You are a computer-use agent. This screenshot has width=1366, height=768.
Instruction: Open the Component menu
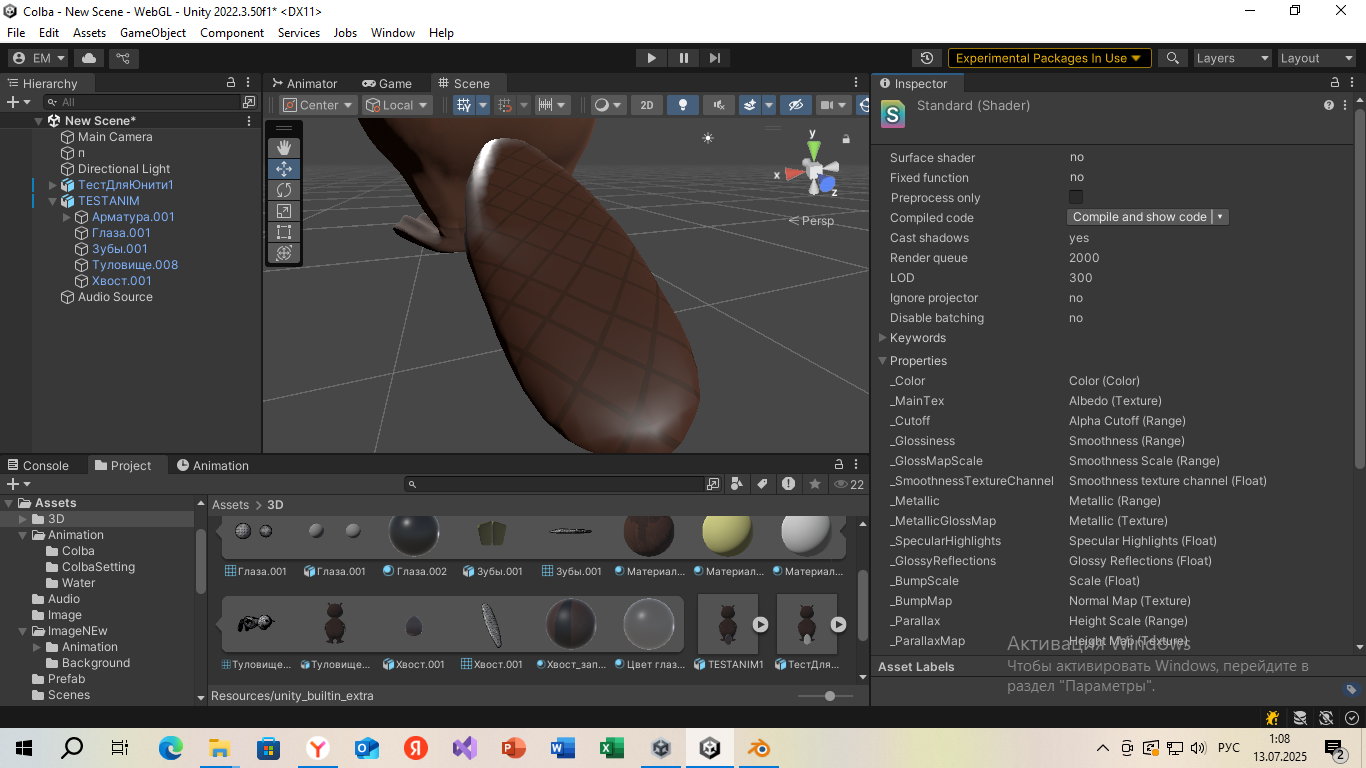coord(232,33)
